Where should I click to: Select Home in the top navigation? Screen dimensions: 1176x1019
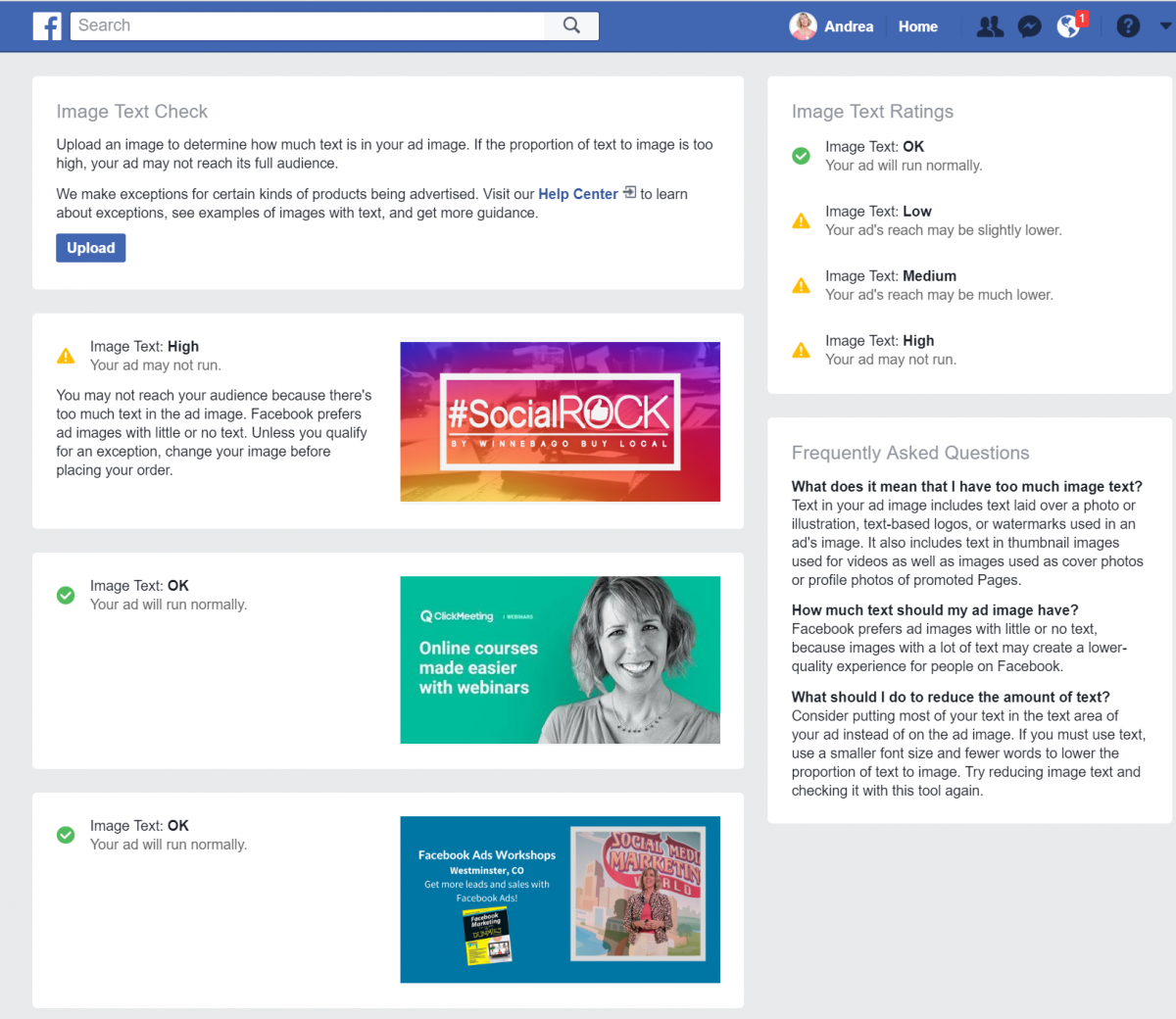pyautogui.click(x=917, y=25)
